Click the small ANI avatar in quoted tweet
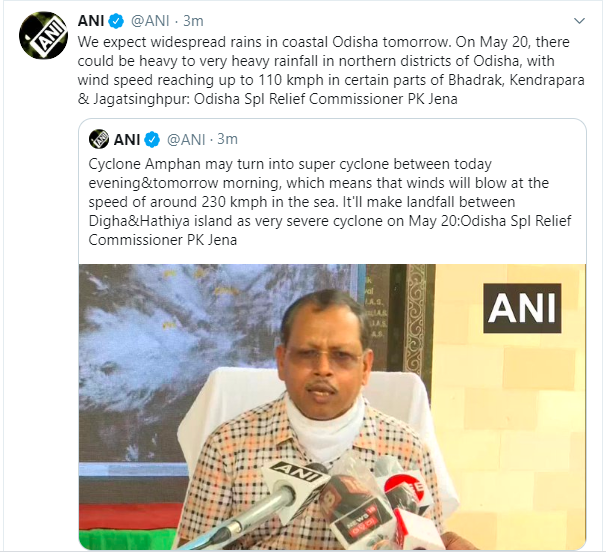The height and width of the screenshot is (555, 606). click(98, 139)
